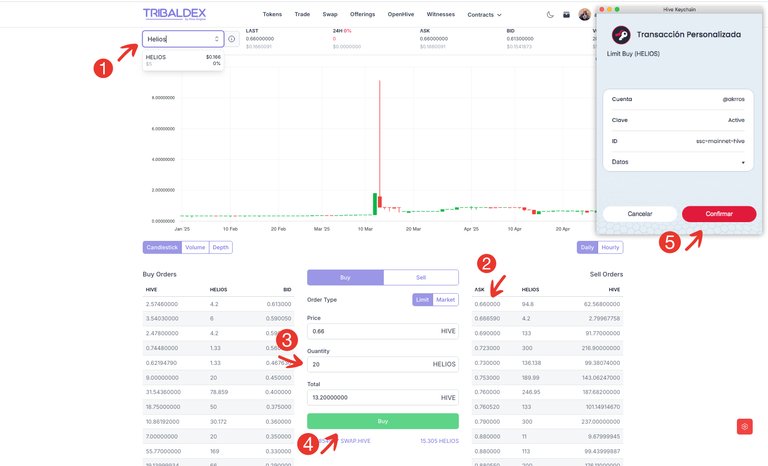This screenshot has width=768, height=466.
Task: Switch chart to Candlestick view
Action: tap(162, 247)
